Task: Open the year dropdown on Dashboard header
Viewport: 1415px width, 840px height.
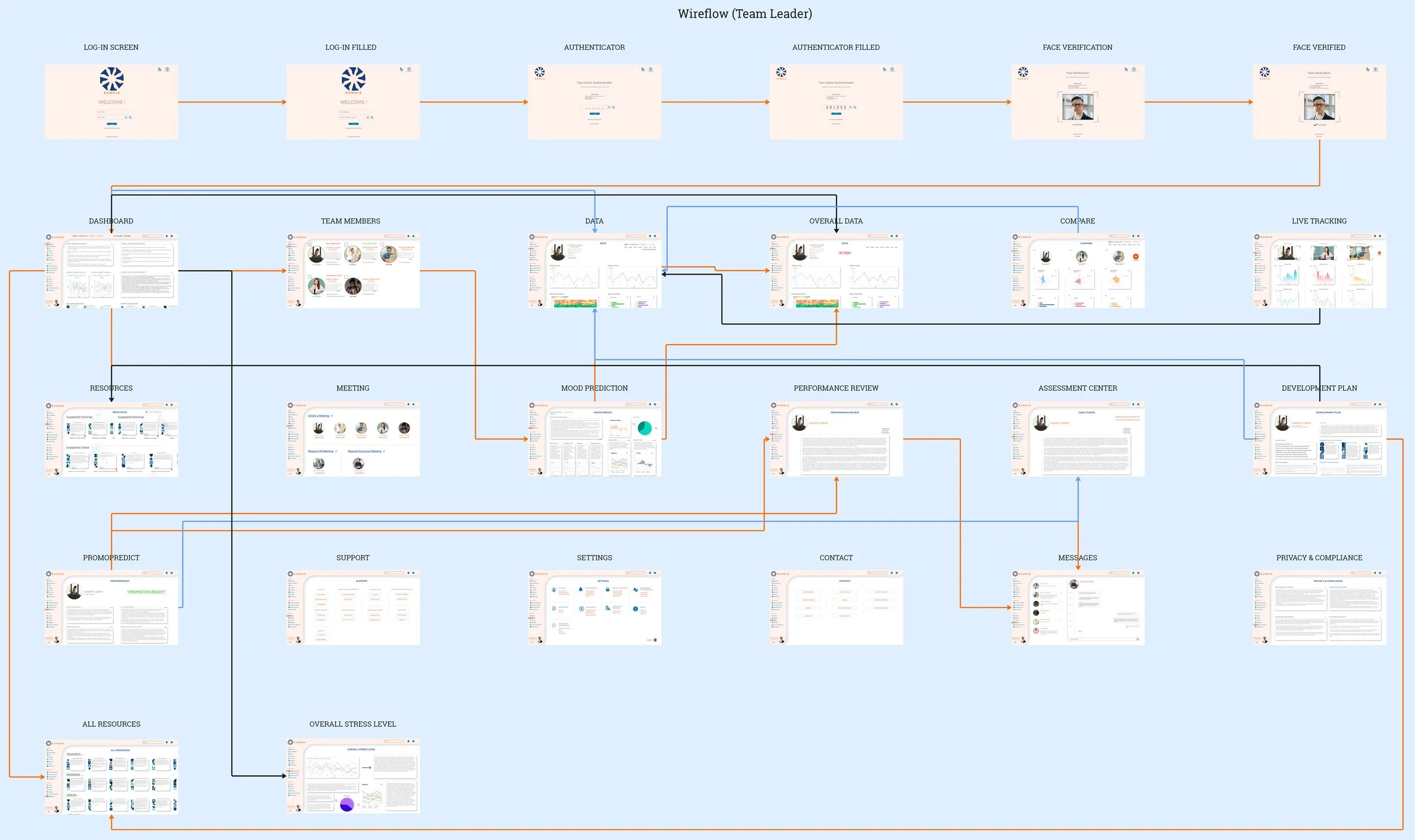Action: coord(75,236)
